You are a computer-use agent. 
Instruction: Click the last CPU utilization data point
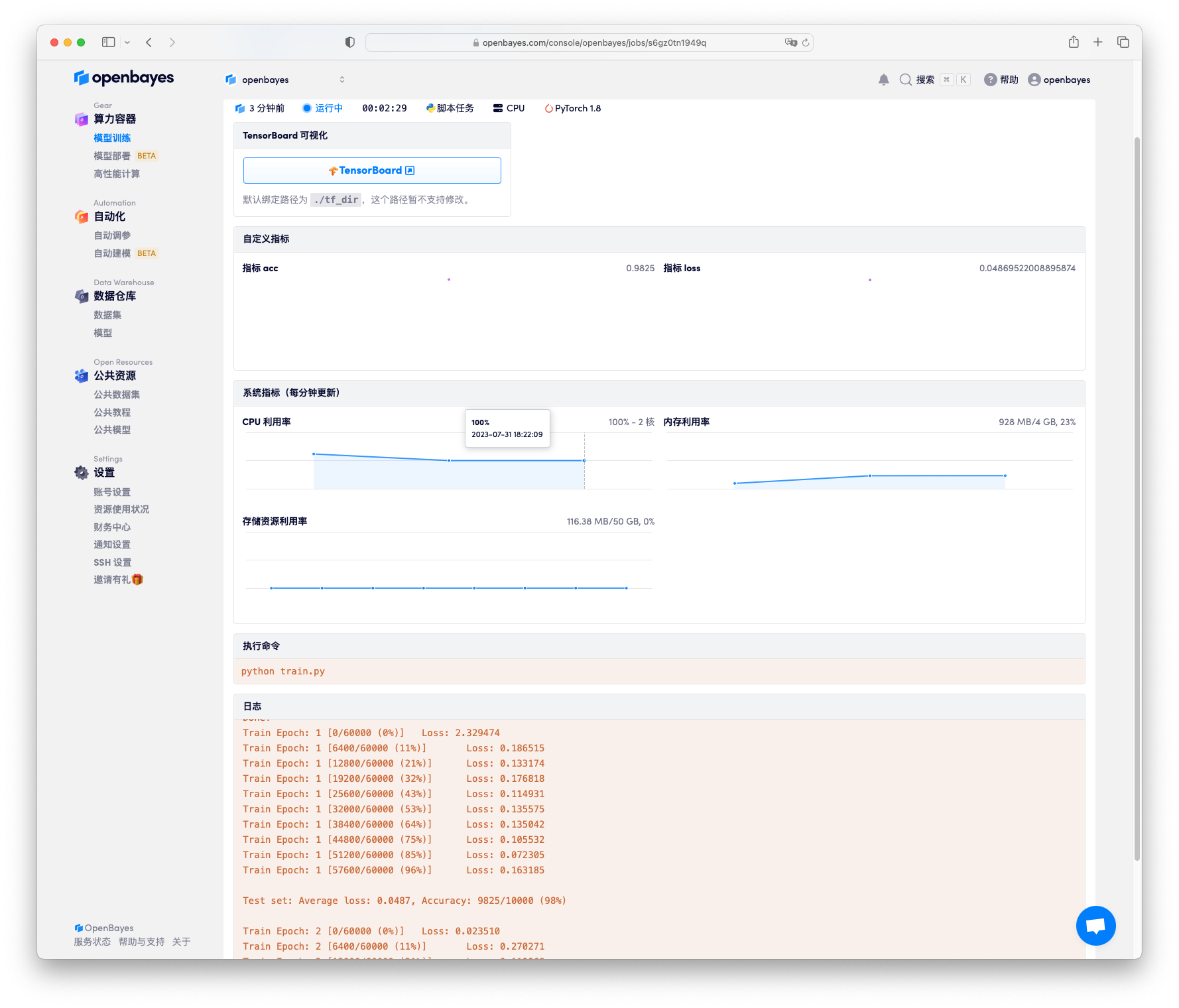[584, 460]
